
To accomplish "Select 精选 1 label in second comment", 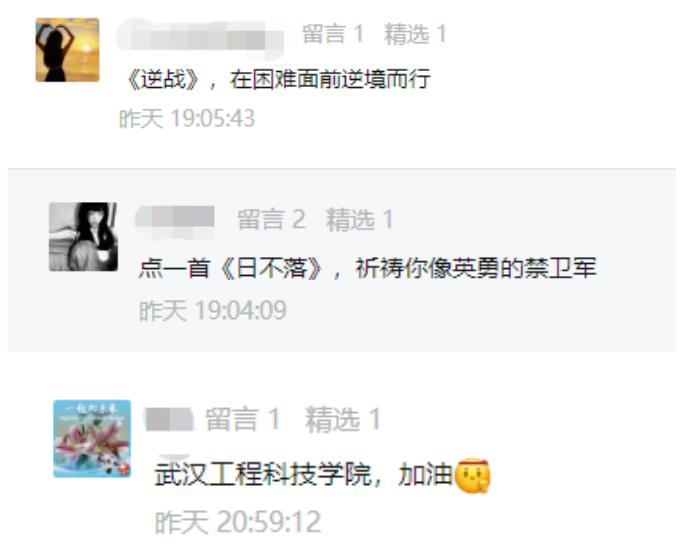I will pos(360,219).
